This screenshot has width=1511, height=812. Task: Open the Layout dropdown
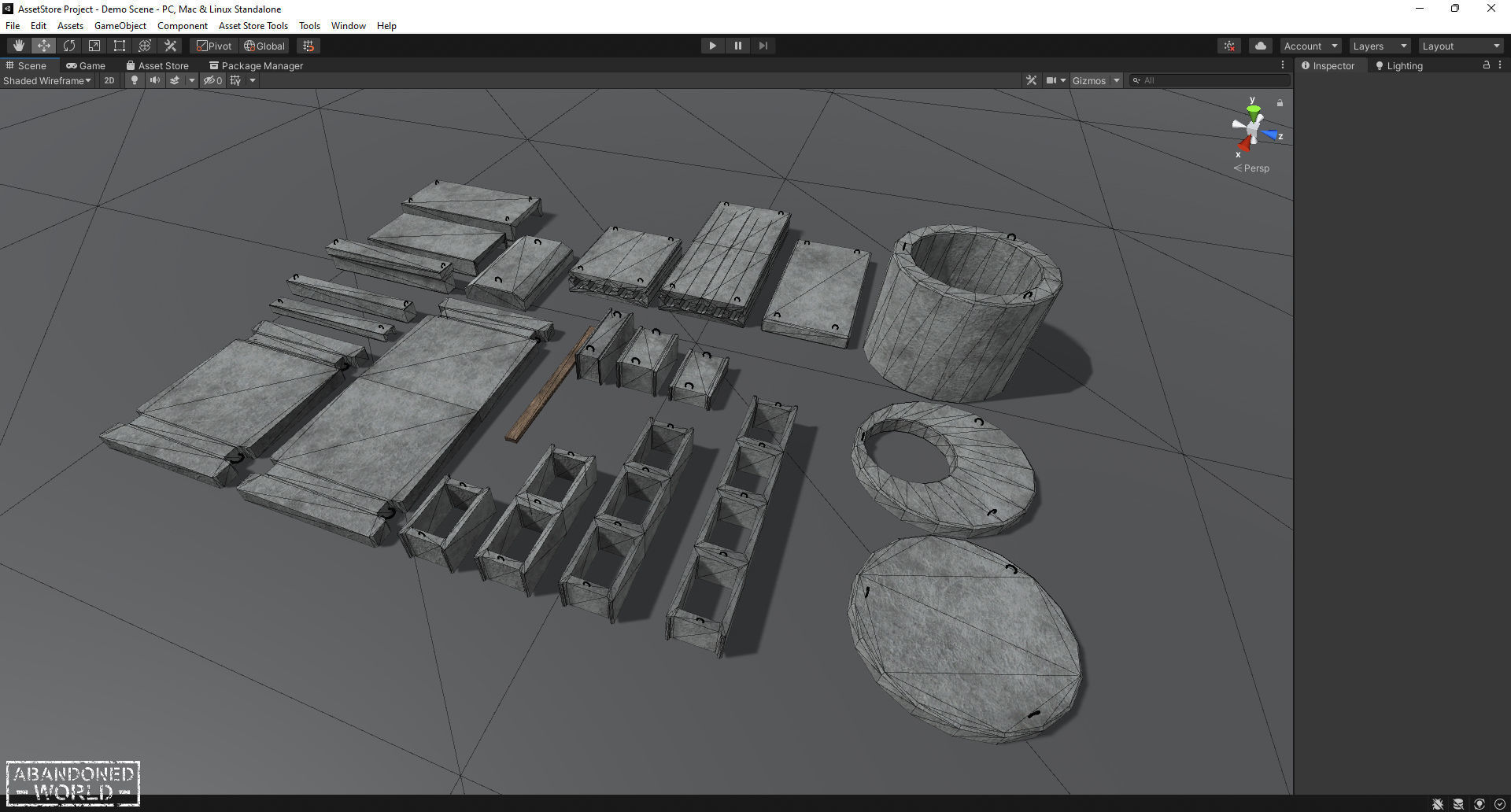click(1461, 46)
